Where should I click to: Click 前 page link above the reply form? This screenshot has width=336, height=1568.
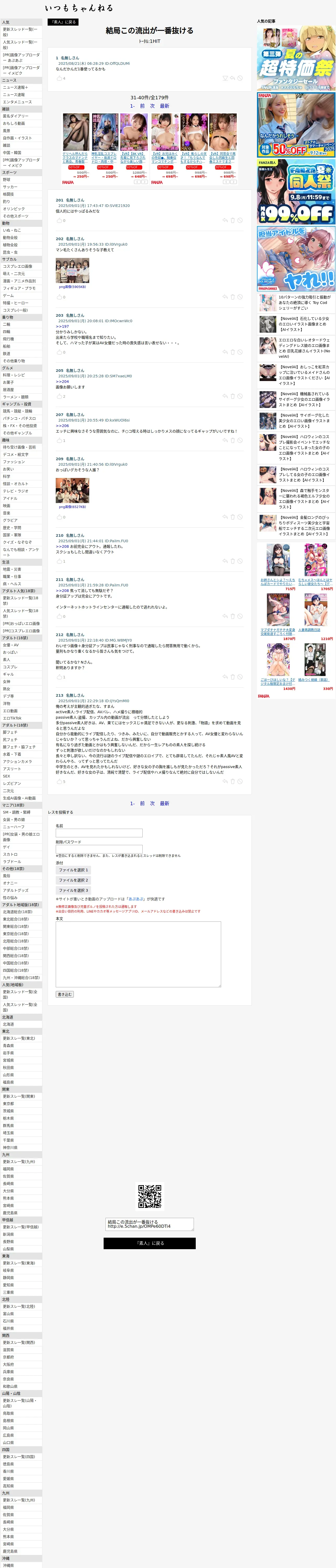(x=143, y=804)
